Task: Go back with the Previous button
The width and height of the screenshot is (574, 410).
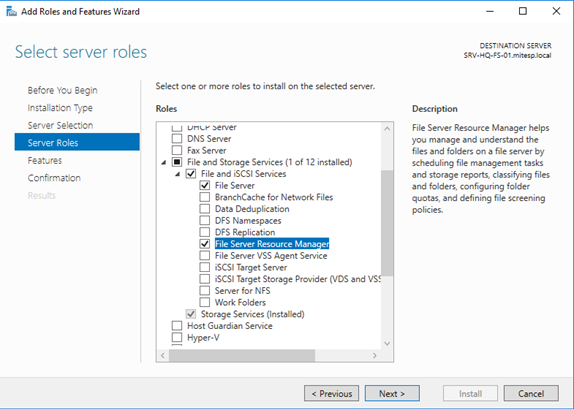Action: (x=331, y=394)
